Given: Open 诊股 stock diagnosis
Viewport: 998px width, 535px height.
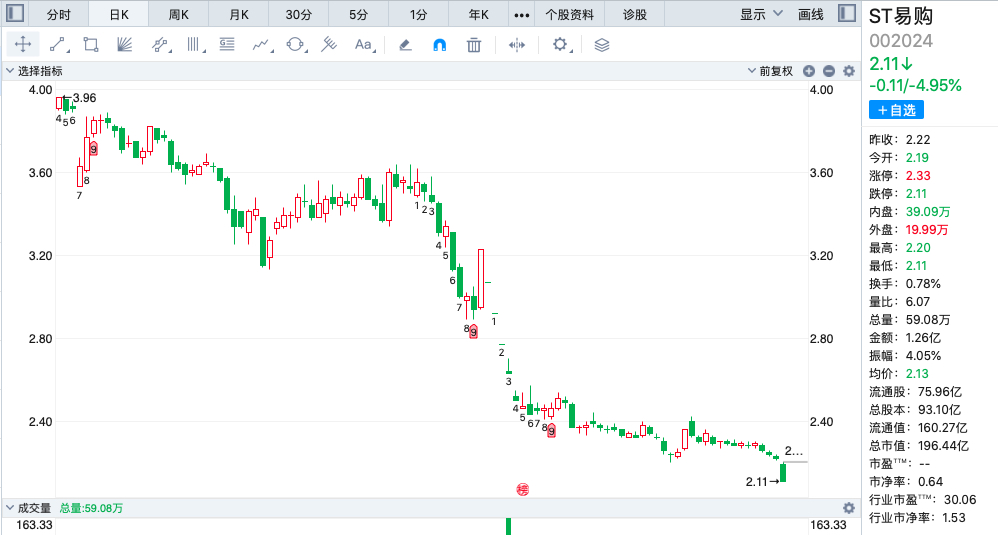Looking at the screenshot, I should click(x=635, y=14).
